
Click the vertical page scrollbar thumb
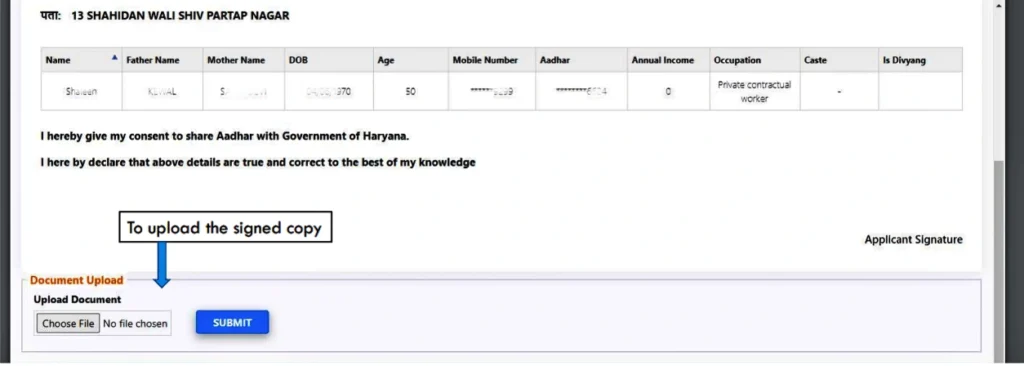999,255
